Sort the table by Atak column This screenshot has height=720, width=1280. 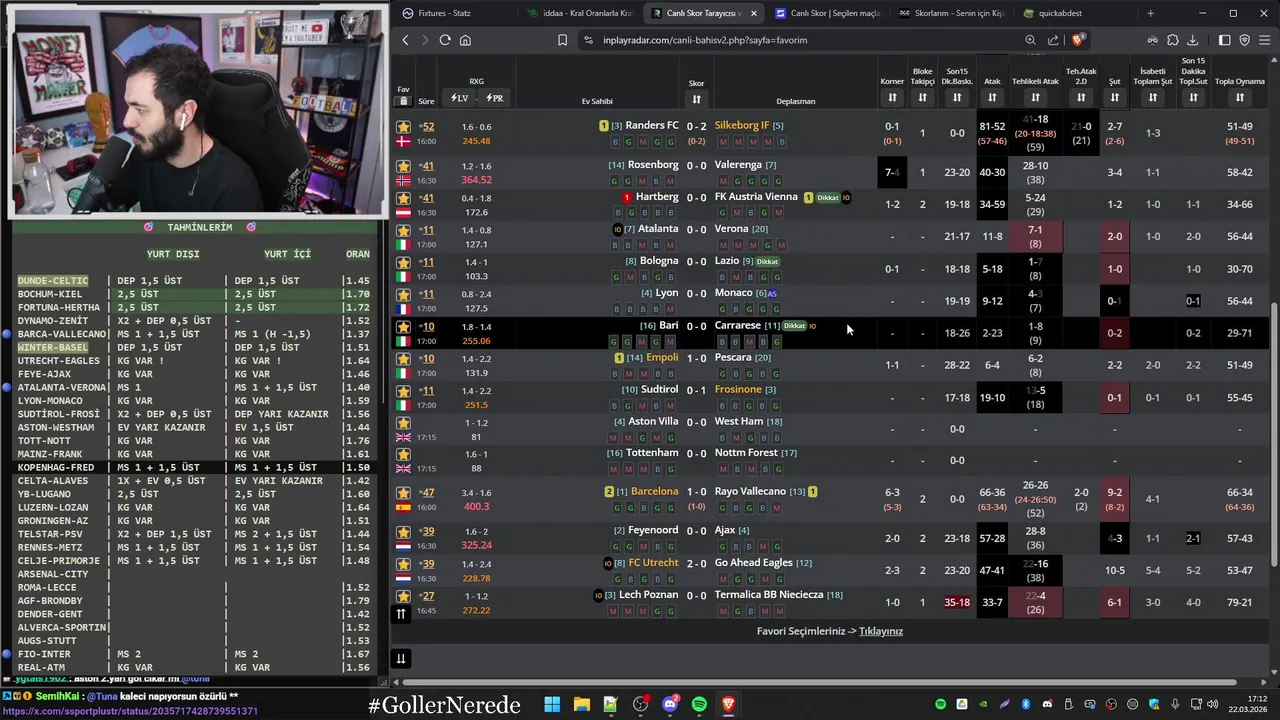992,97
